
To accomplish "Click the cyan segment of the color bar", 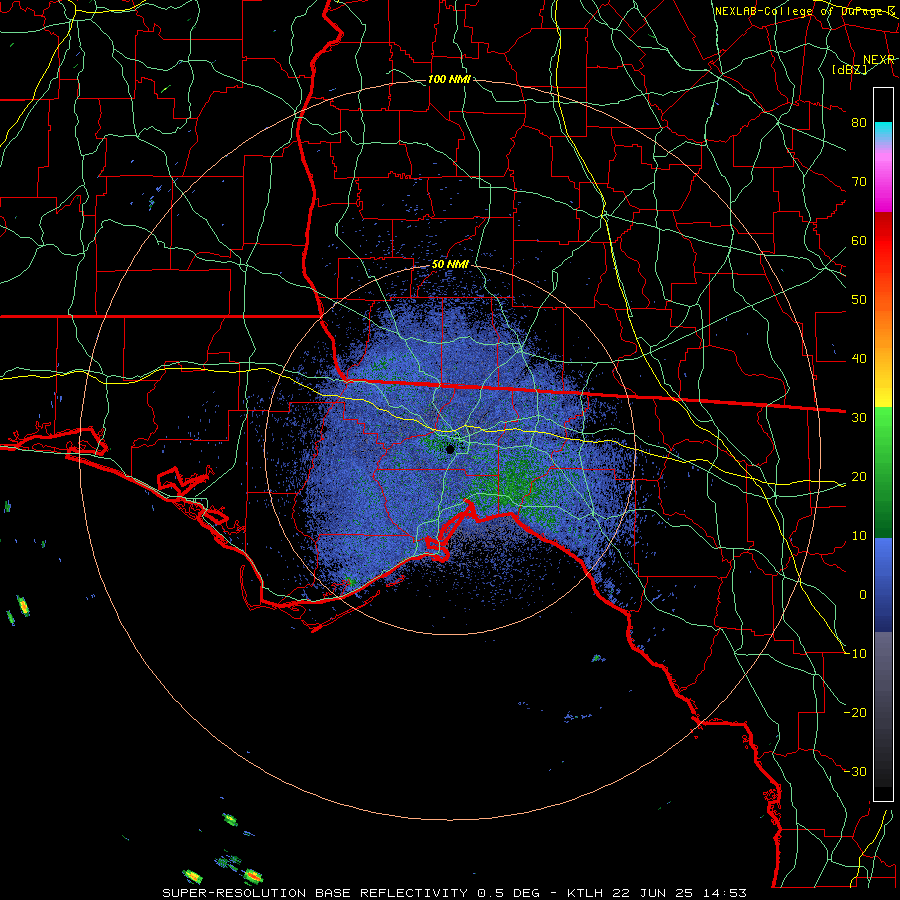I will click(883, 132).
